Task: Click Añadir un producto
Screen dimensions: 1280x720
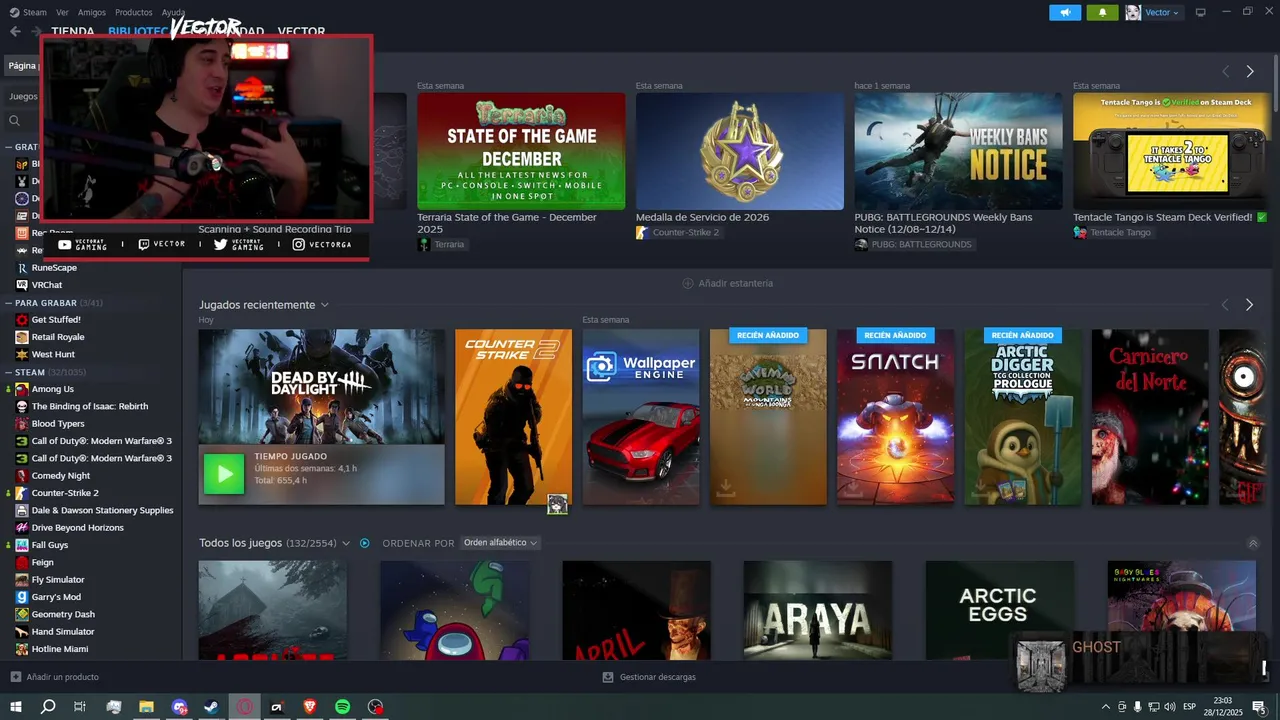Action: 63,677
